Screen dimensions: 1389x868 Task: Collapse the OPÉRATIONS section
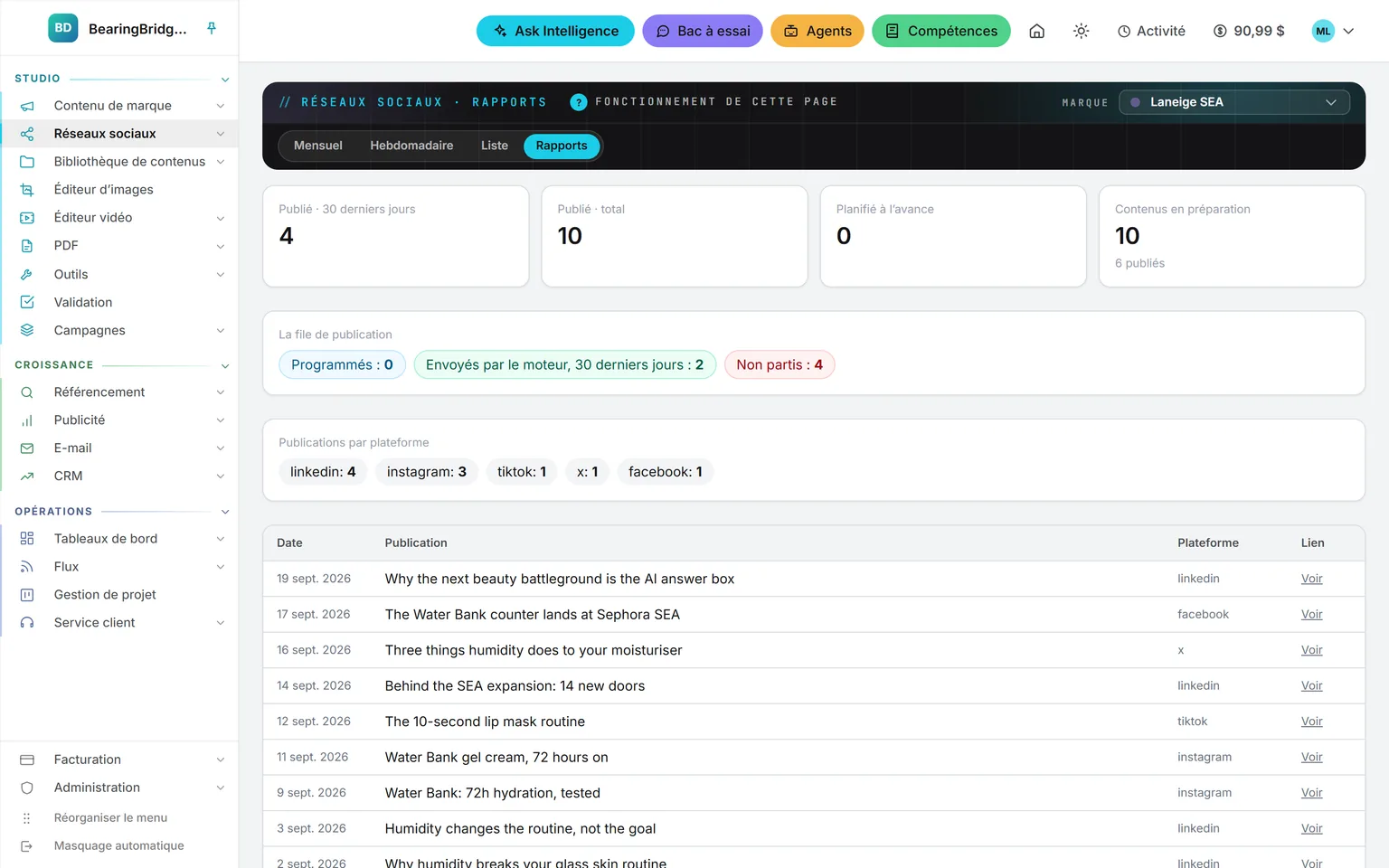(225, 513)
